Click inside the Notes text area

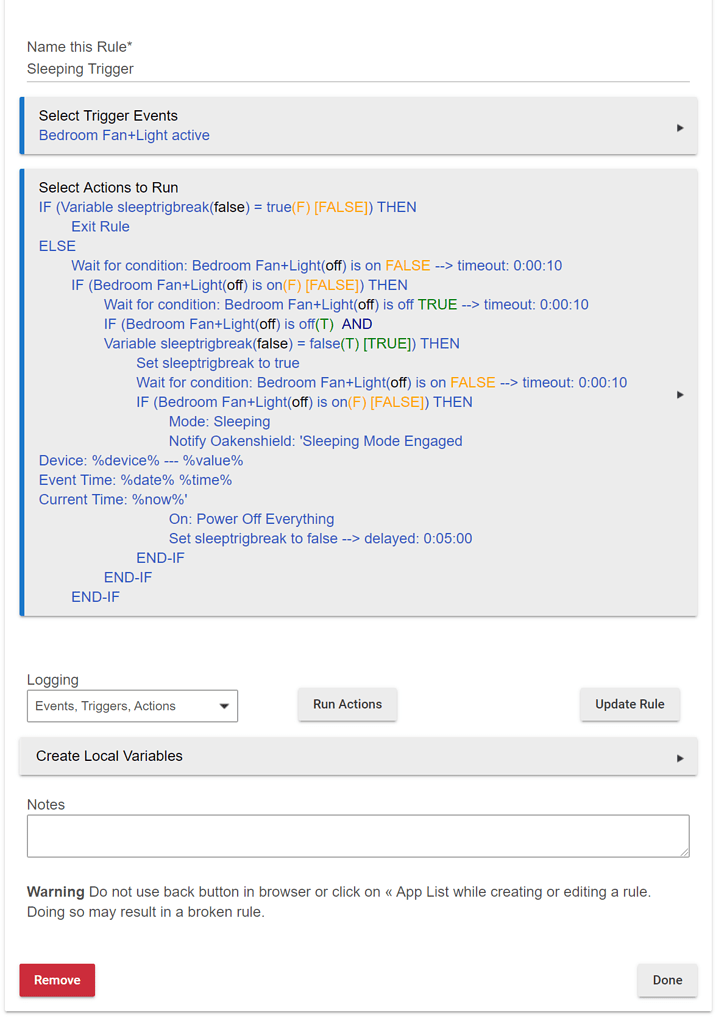coord(357,836)
